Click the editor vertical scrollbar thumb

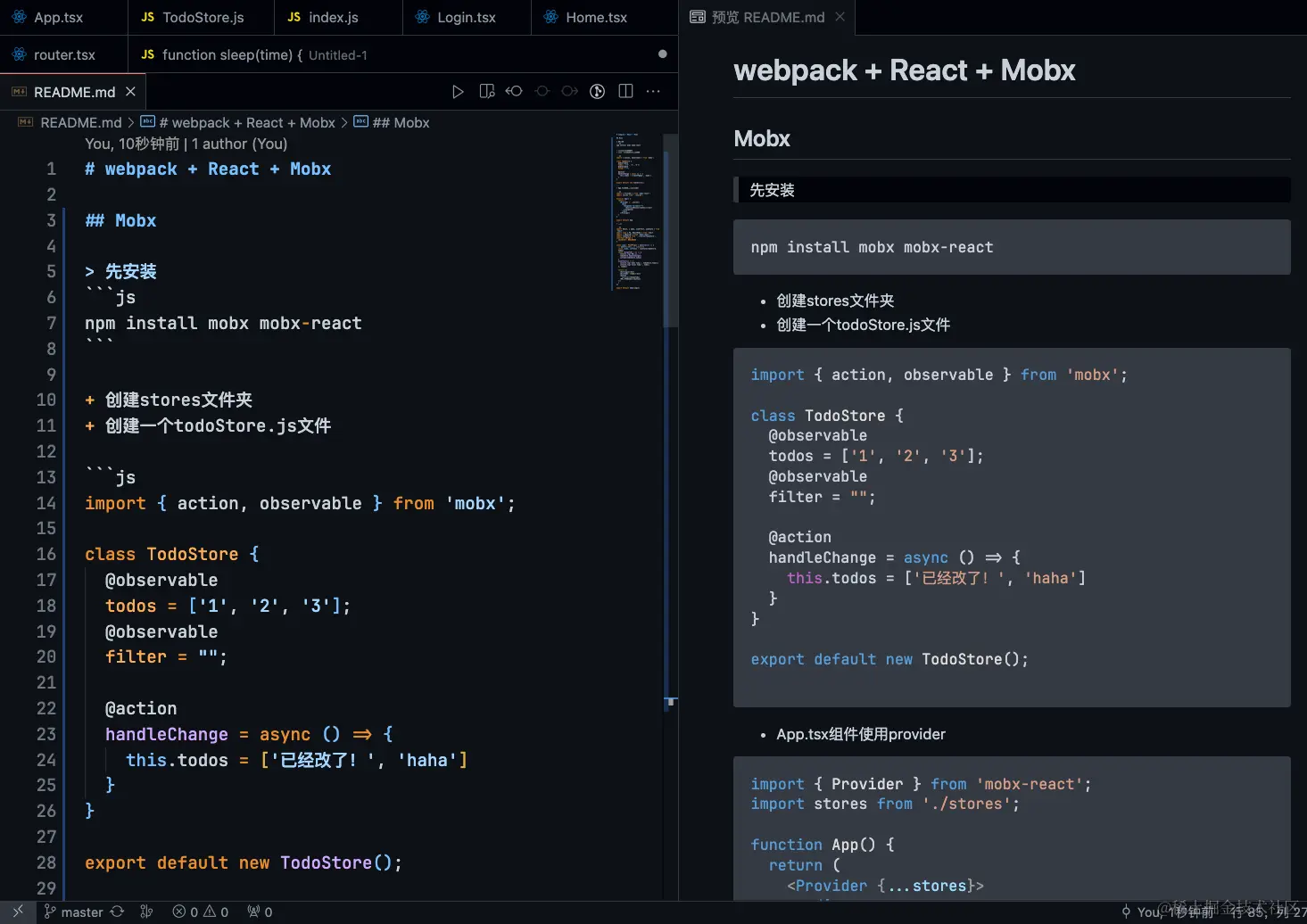(671, 230)
